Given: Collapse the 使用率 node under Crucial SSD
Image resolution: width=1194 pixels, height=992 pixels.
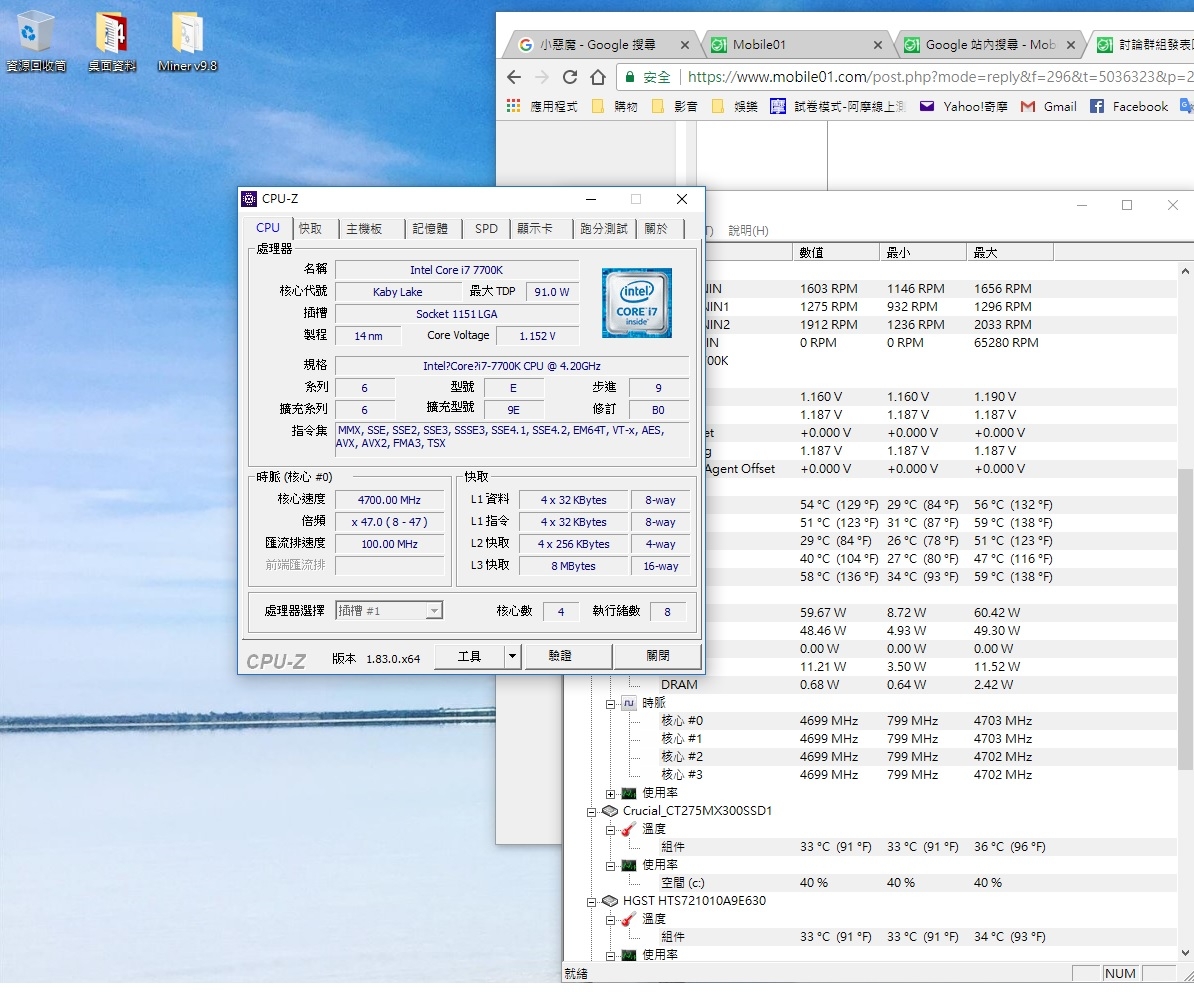Looking at the screenshot, I should [611, 866].
